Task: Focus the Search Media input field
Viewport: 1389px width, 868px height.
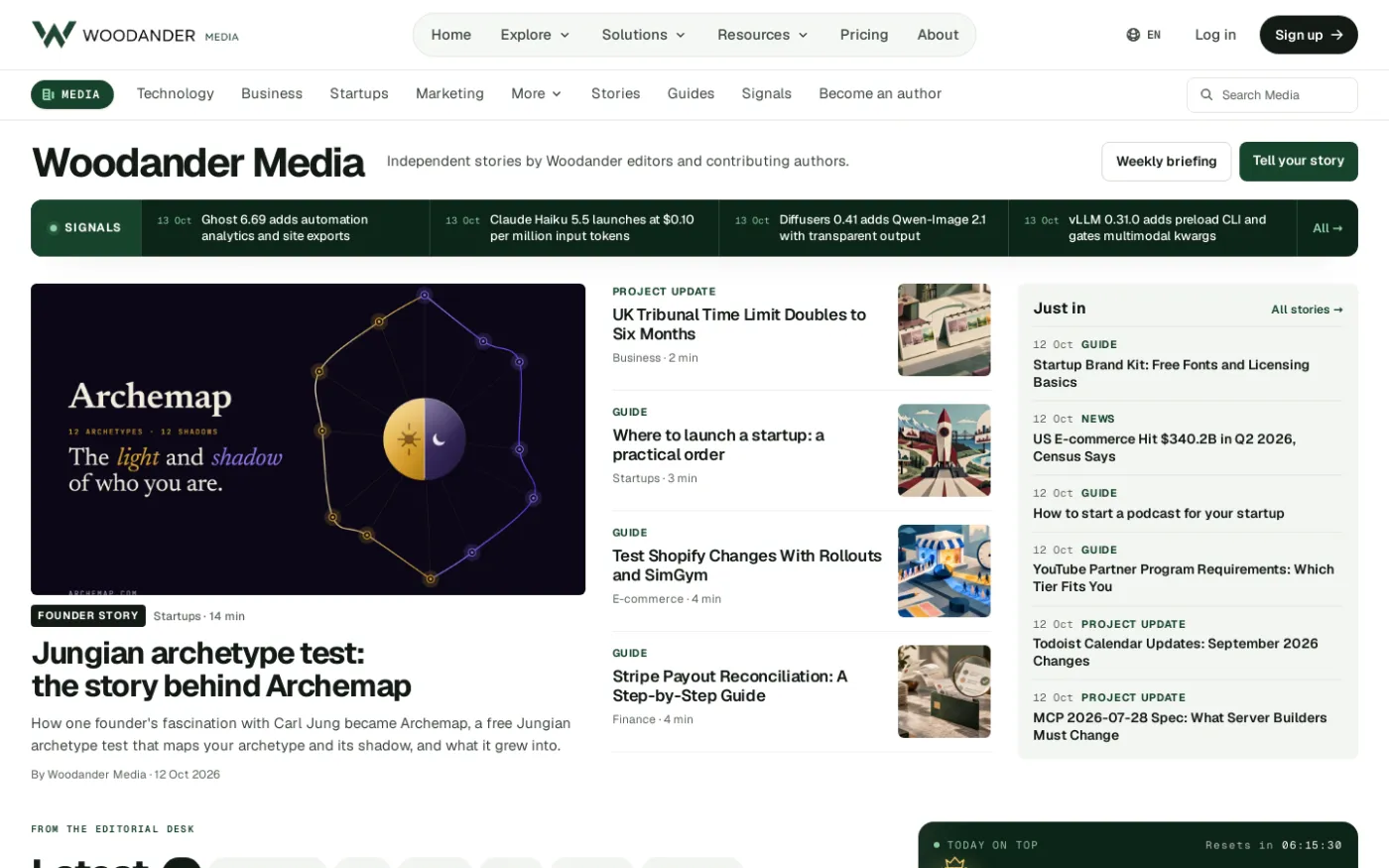Action: (x=1272, y=95)
